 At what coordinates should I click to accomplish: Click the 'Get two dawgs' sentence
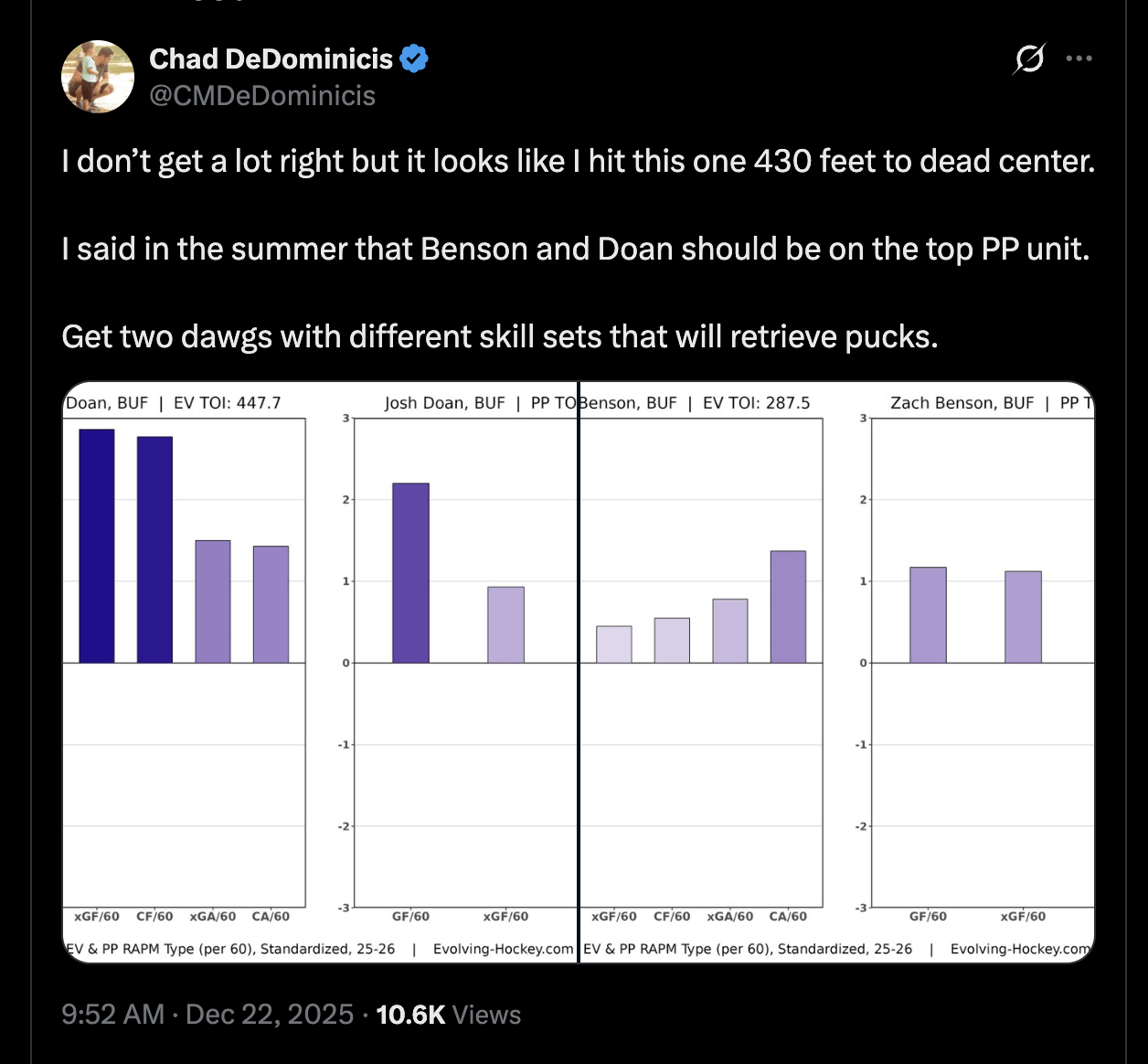pyautogui.click(x=499, y=337)
